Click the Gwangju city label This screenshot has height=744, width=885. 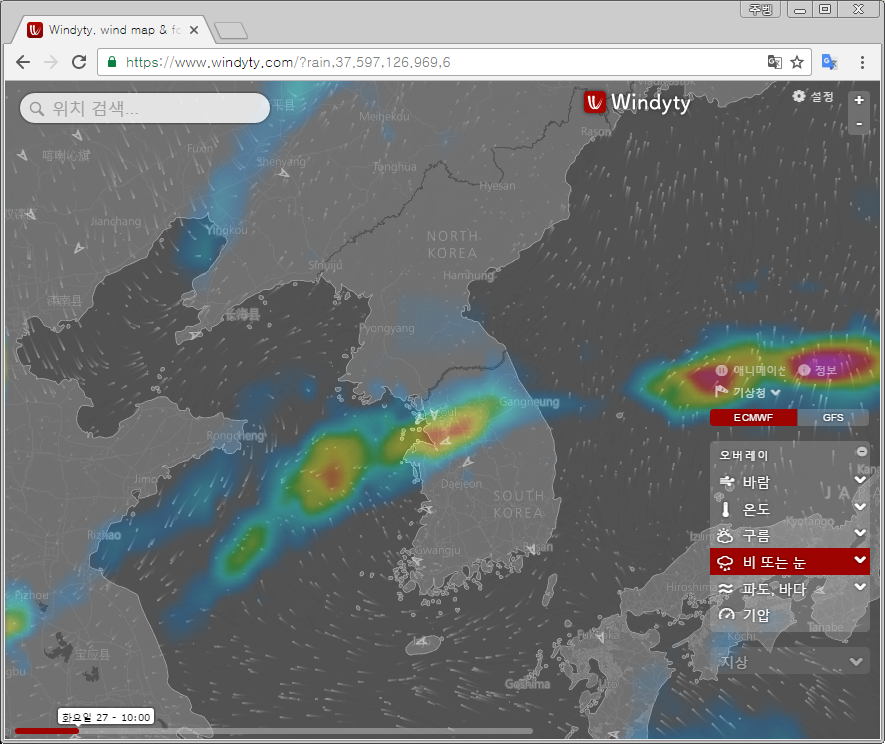pos(437,550)
